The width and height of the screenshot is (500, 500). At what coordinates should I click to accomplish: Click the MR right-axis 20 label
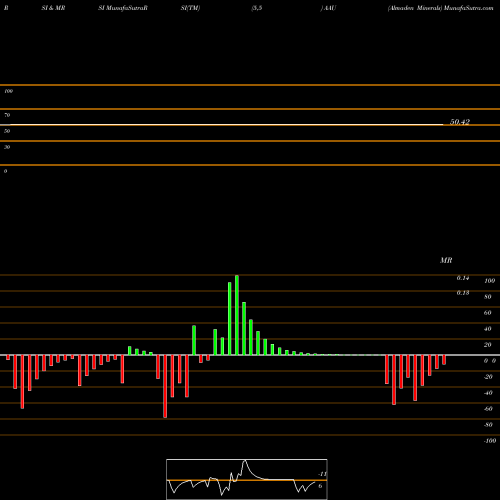[x=488, y=345]
